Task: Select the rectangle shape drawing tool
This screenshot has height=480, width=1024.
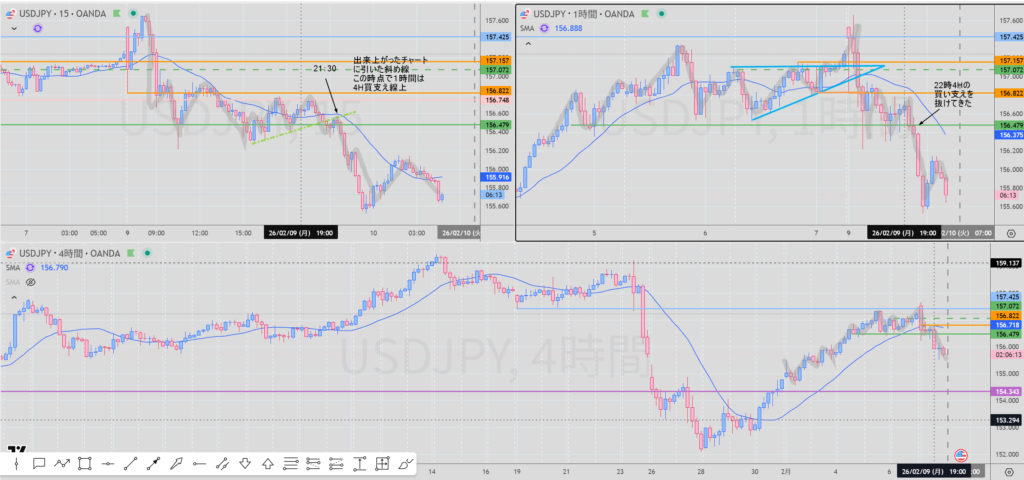Action: tap(85, 463)
